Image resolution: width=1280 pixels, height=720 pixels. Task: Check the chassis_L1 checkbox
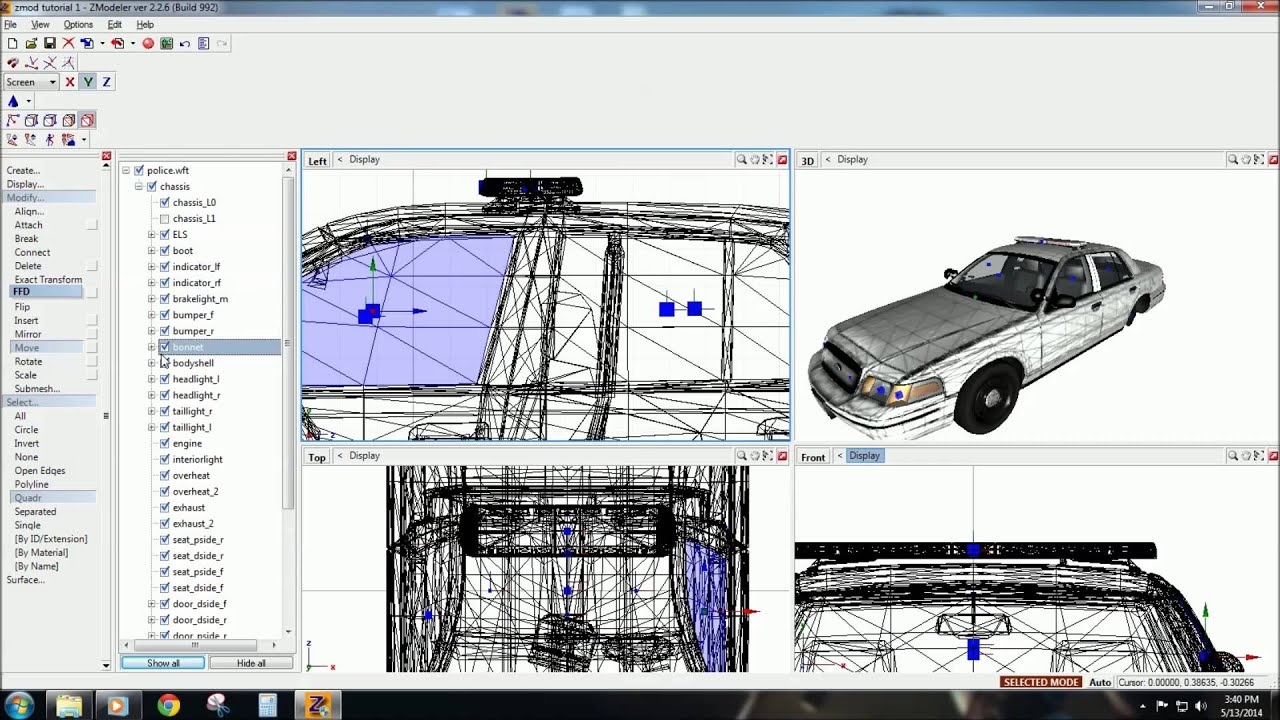pos(165,218)
